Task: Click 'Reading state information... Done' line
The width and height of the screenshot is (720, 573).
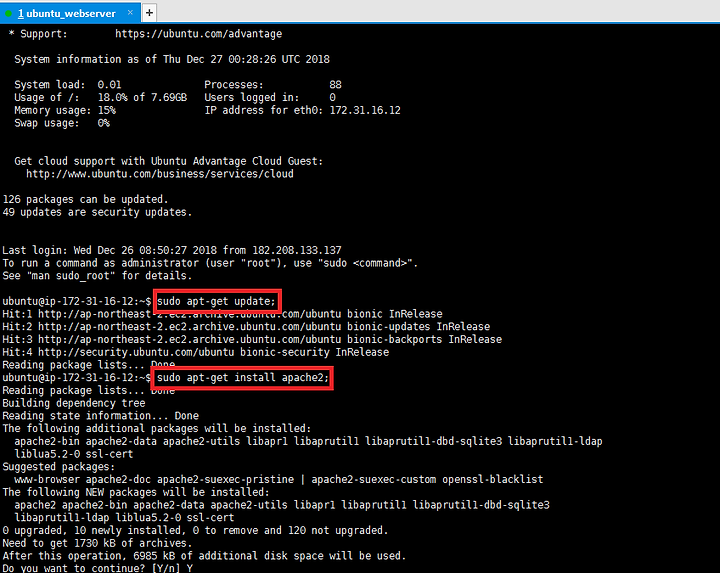Action: (x=101, y=416)
